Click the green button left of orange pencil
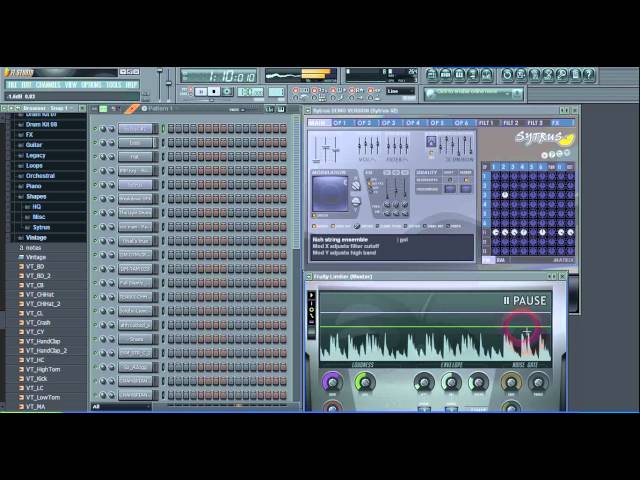 [103, 109]
